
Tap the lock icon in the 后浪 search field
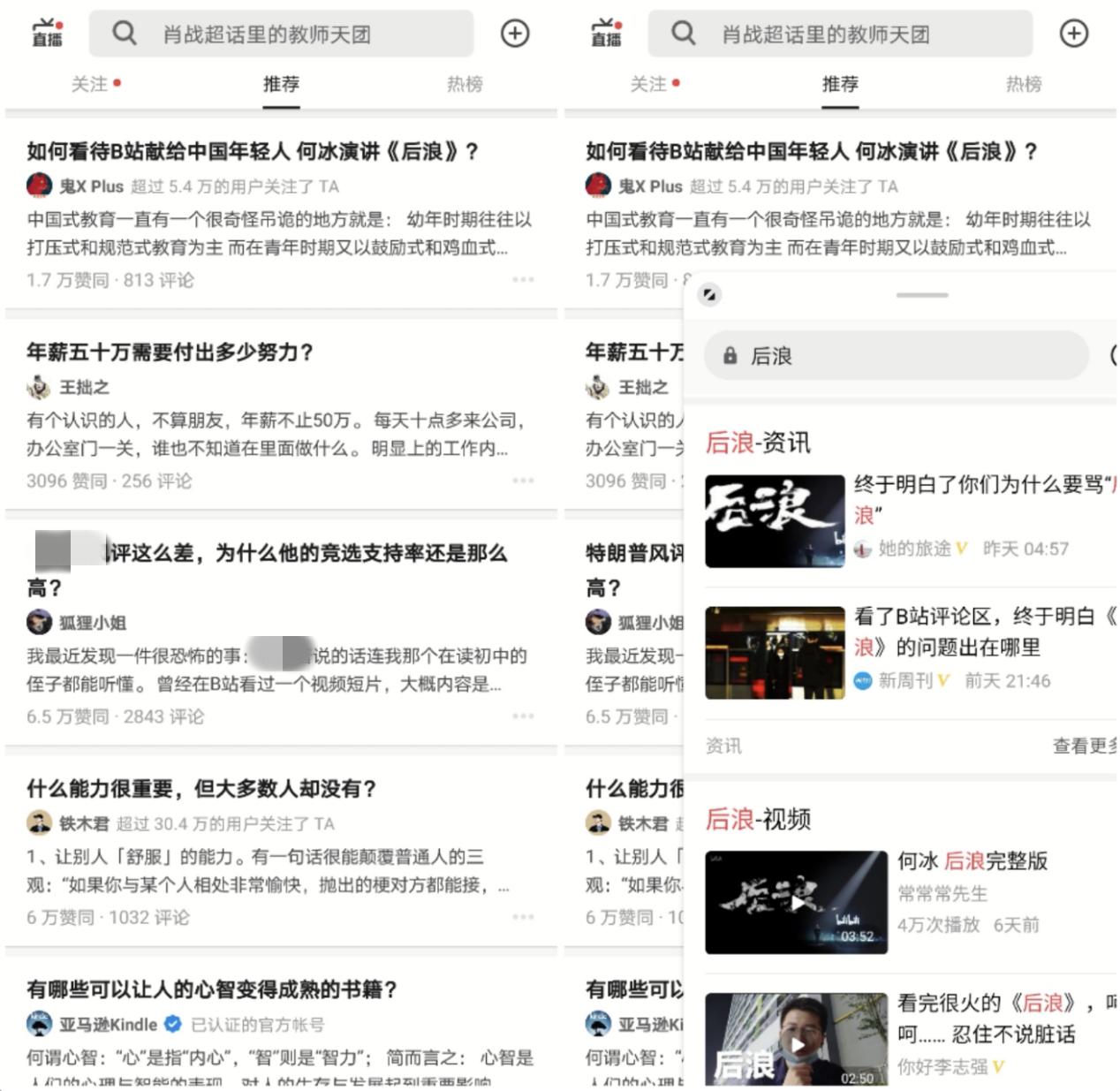pos(730,355)
